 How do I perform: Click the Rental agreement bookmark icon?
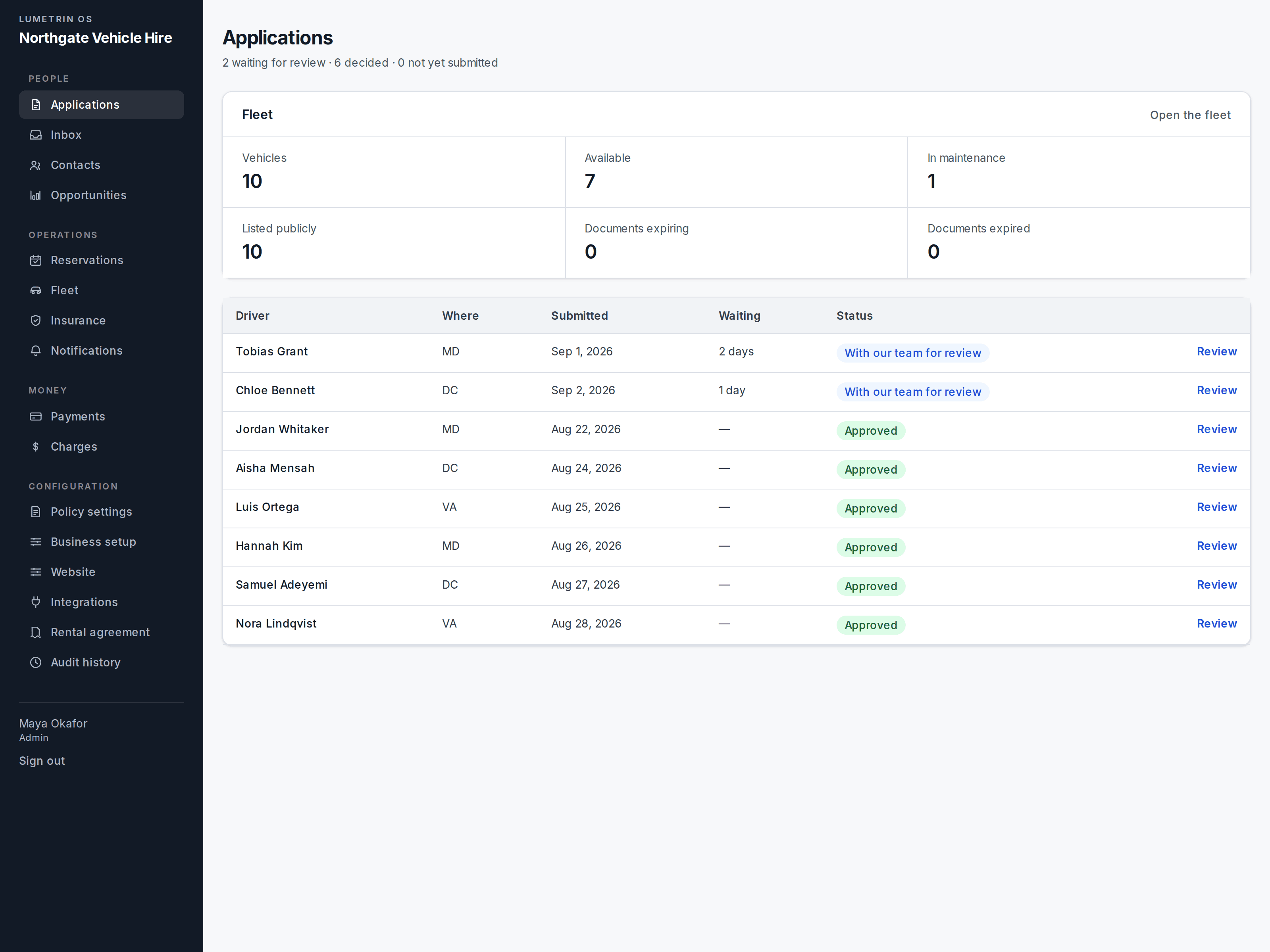[x=36, y=632]
